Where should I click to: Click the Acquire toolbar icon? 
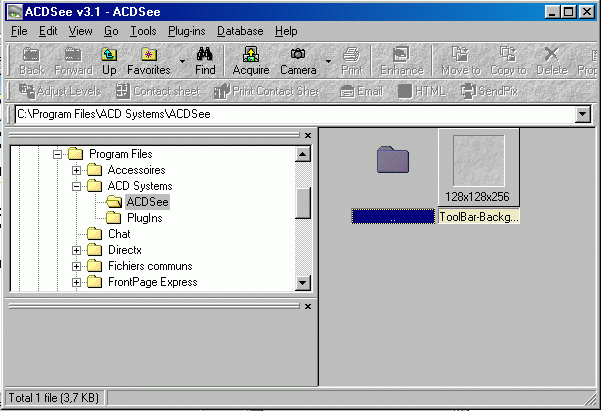[x=251, y=54]
